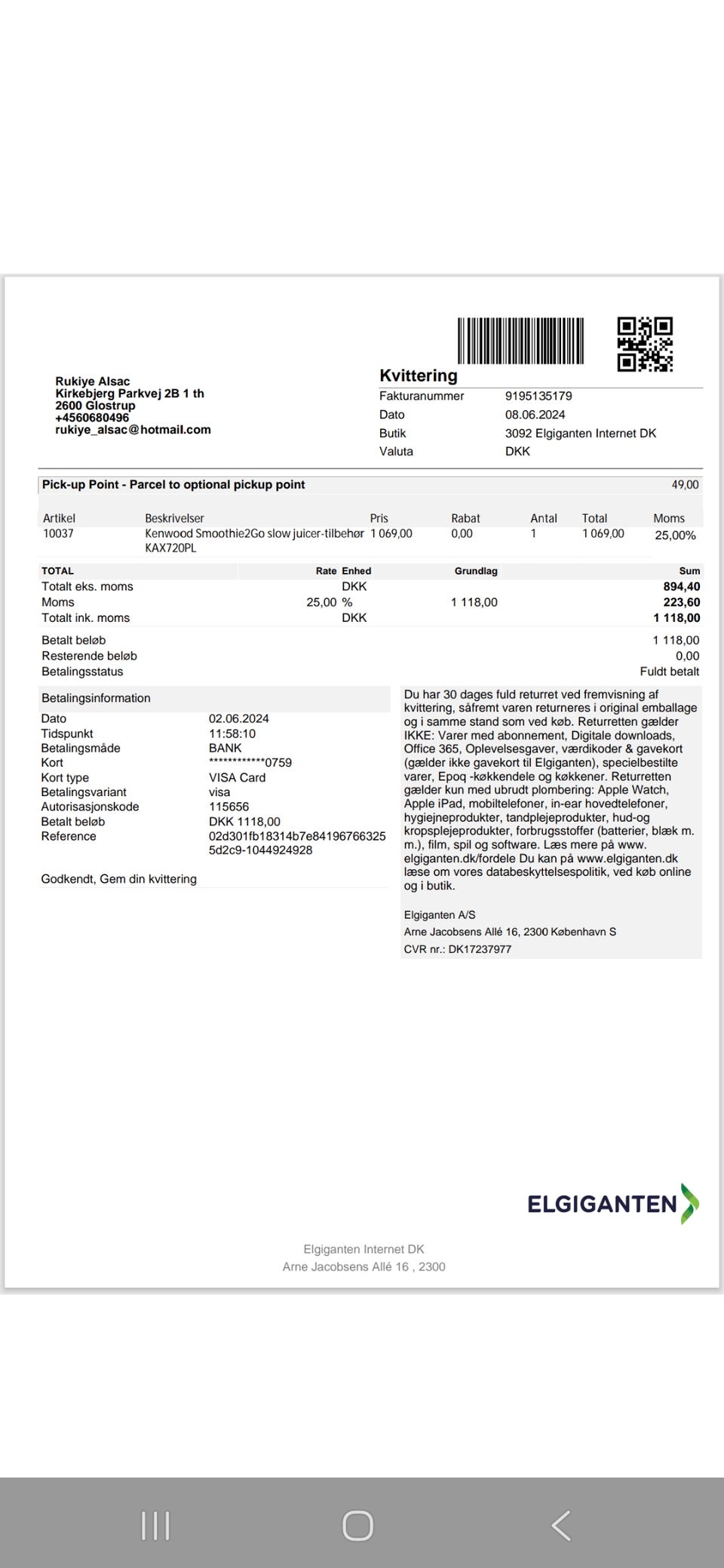Tap the Elgiganten logo
Viewport: 724px width, 1568px height.
tap(613, 1203)
